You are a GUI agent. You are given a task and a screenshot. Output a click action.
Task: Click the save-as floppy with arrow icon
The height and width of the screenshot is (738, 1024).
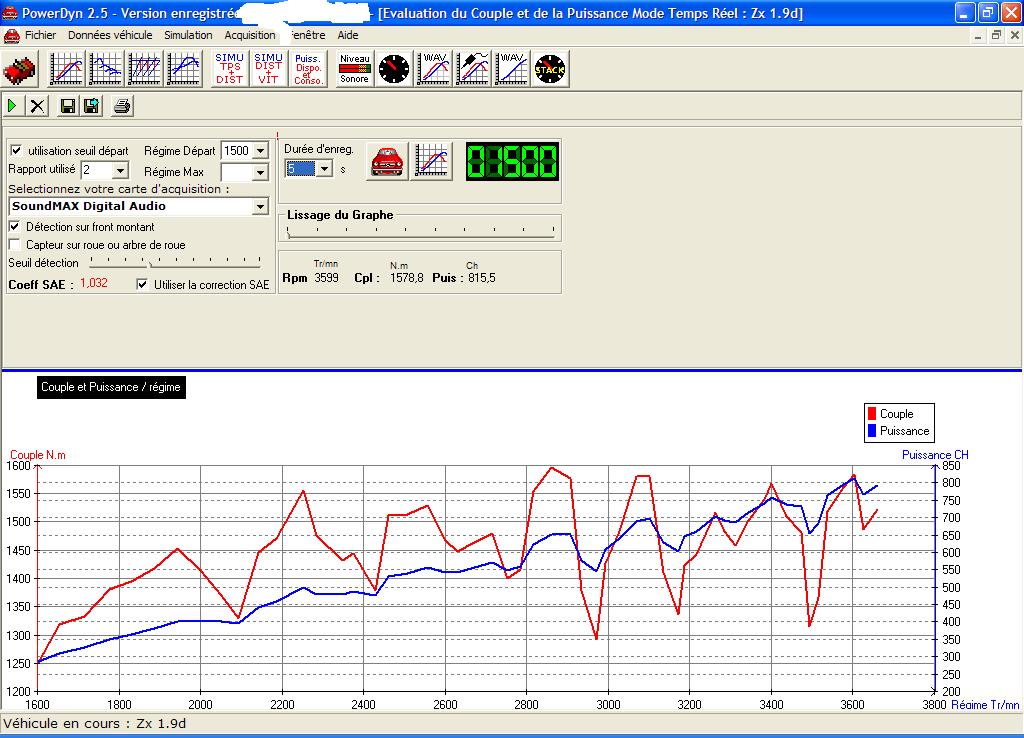click(91, 106)
